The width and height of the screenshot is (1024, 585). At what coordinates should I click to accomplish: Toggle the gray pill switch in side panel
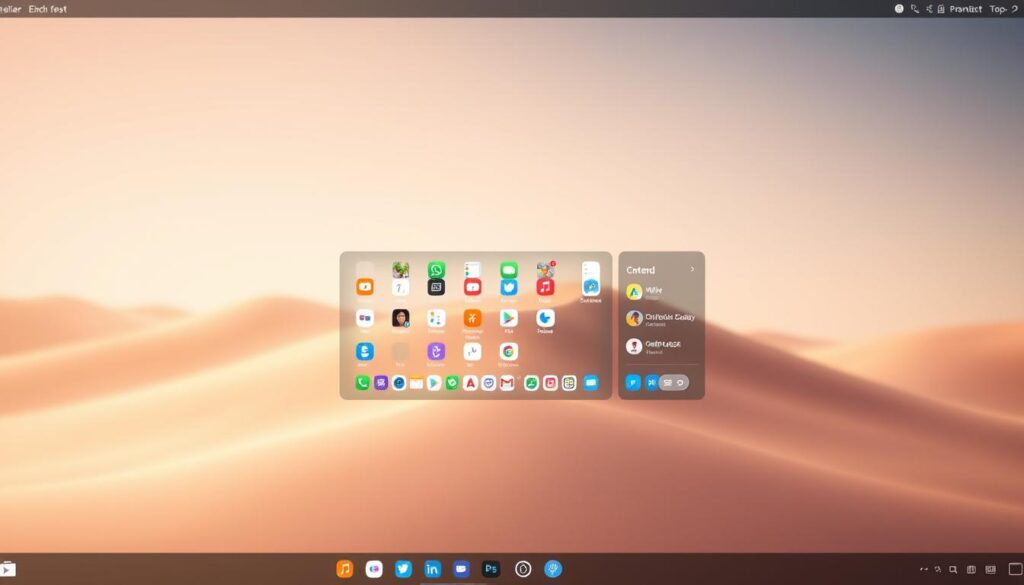click(x=673, y=383)
